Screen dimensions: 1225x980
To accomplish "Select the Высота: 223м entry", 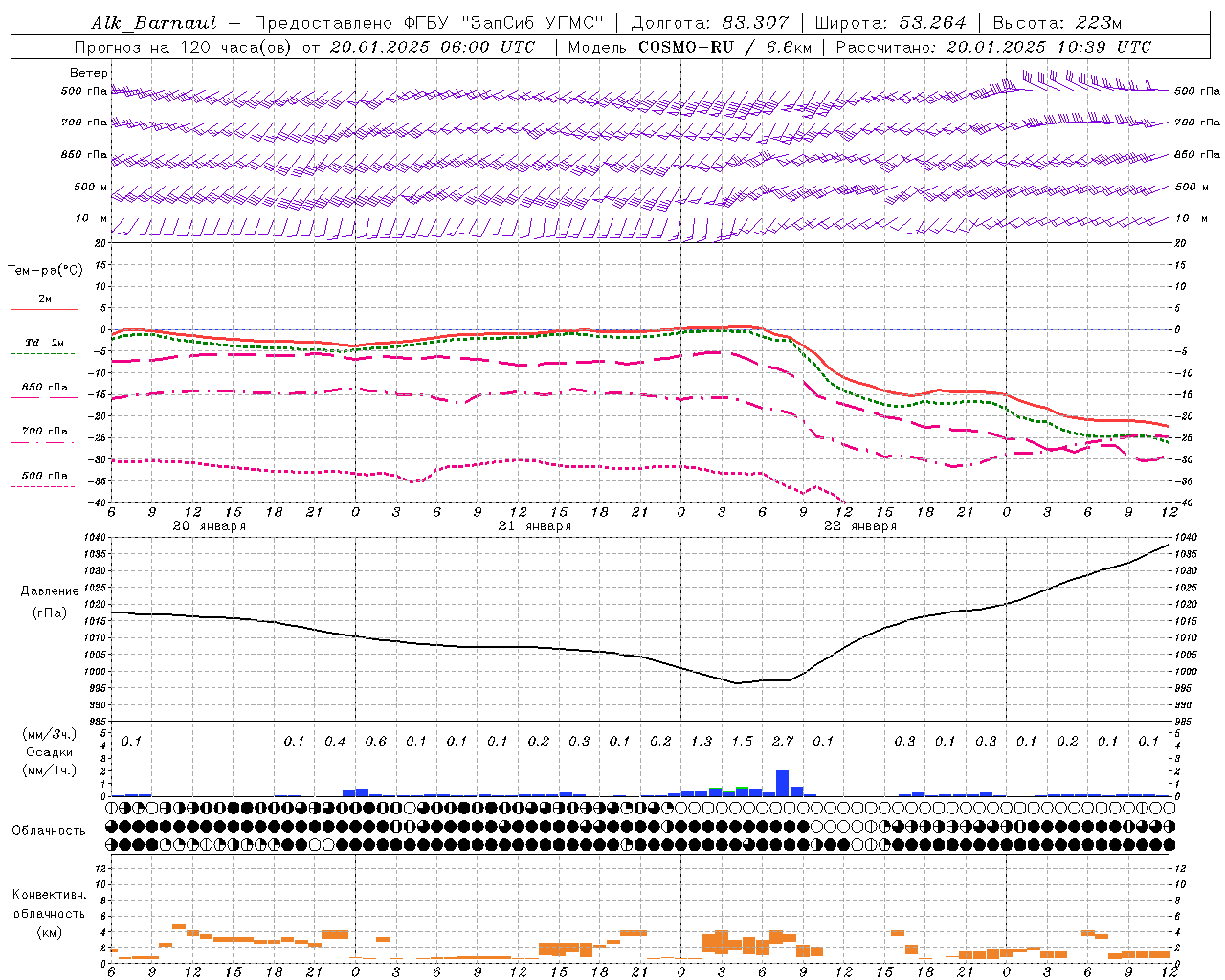I will pyautogui.click(x=1058, y=23).
